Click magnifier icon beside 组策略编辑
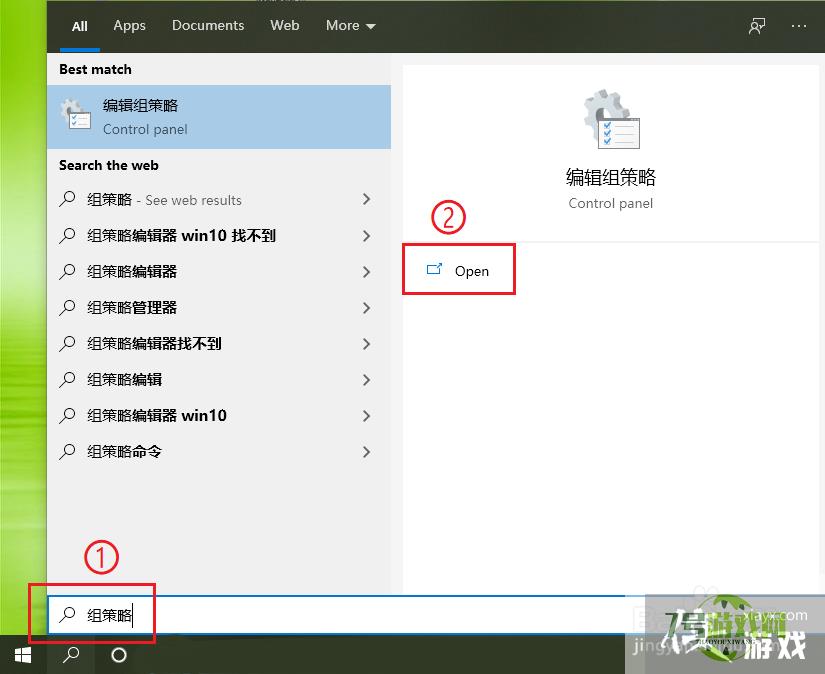The width and height of the screenshot is (825, 674). 67,379
